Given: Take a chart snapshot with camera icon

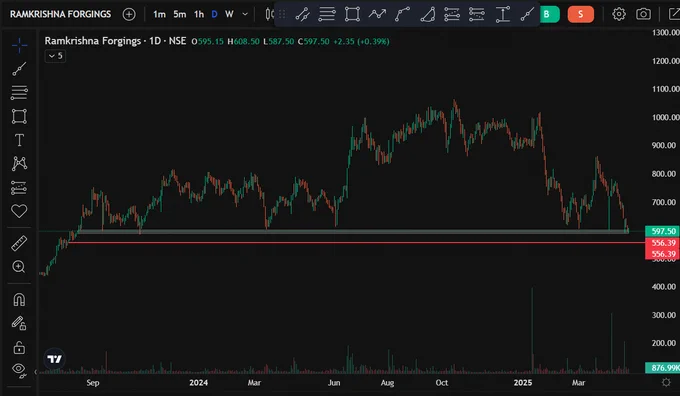Looking at the screenshot, I should (643, 14).
